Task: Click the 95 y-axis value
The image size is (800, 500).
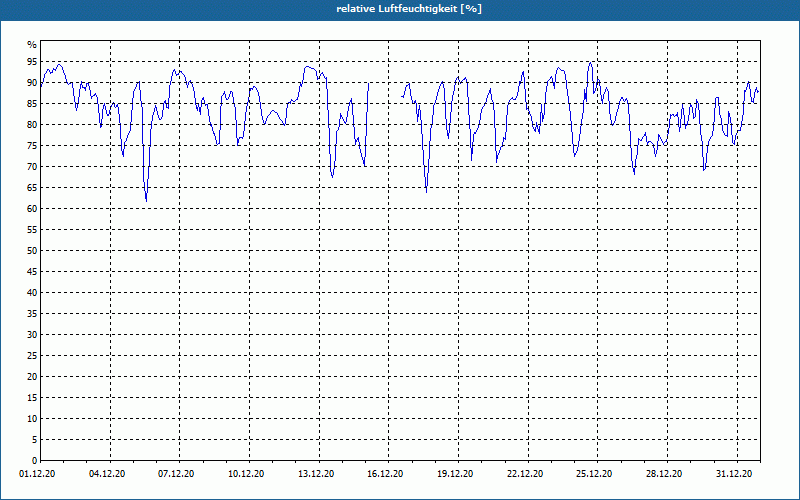Action: coord(32,62)
